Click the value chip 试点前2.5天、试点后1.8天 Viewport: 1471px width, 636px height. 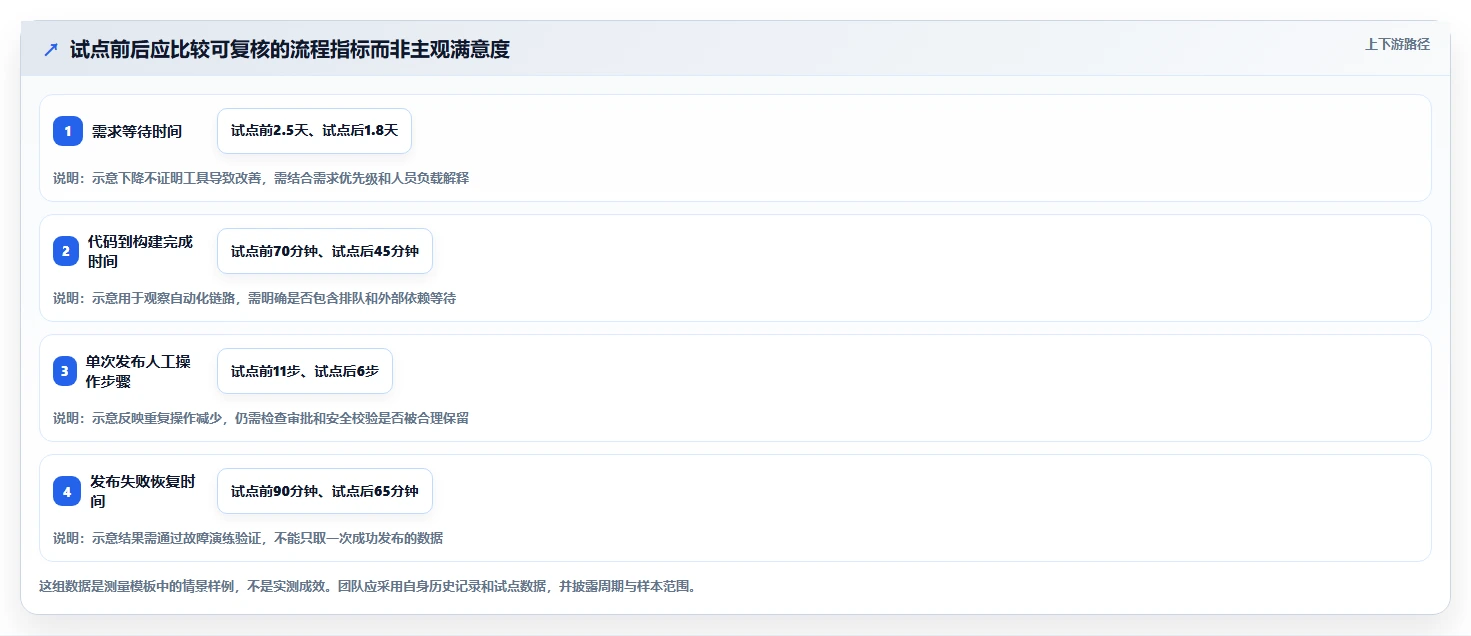tap(314, 131)
